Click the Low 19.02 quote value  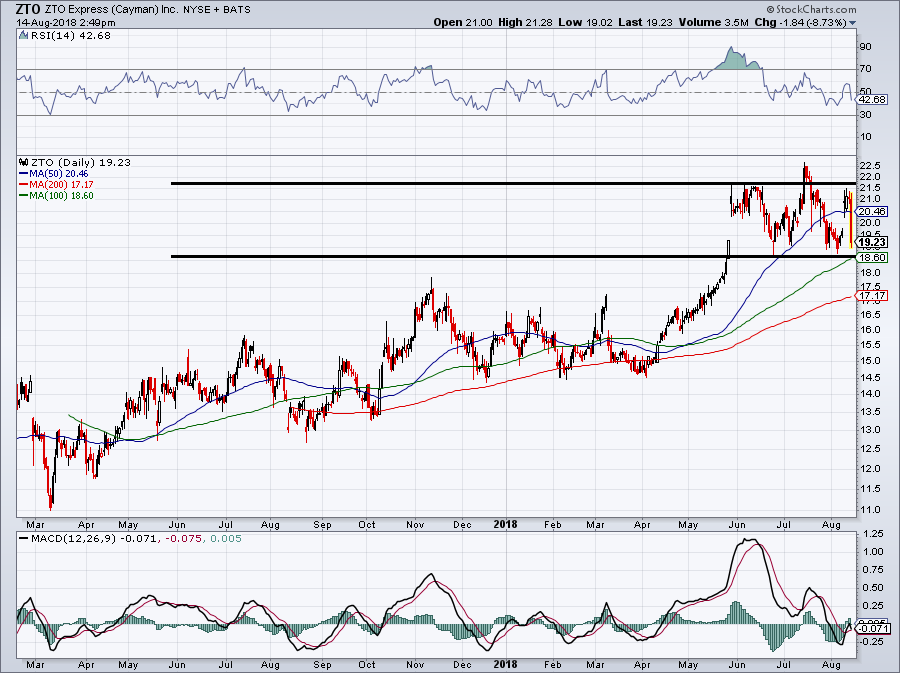click(x=585, y=22)
